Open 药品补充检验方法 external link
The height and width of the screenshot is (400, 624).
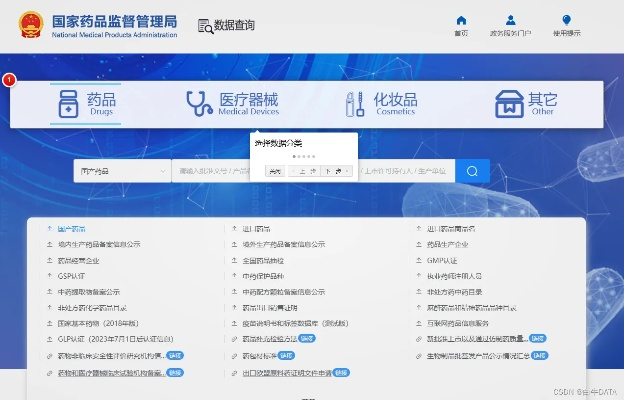click(269, 339)
